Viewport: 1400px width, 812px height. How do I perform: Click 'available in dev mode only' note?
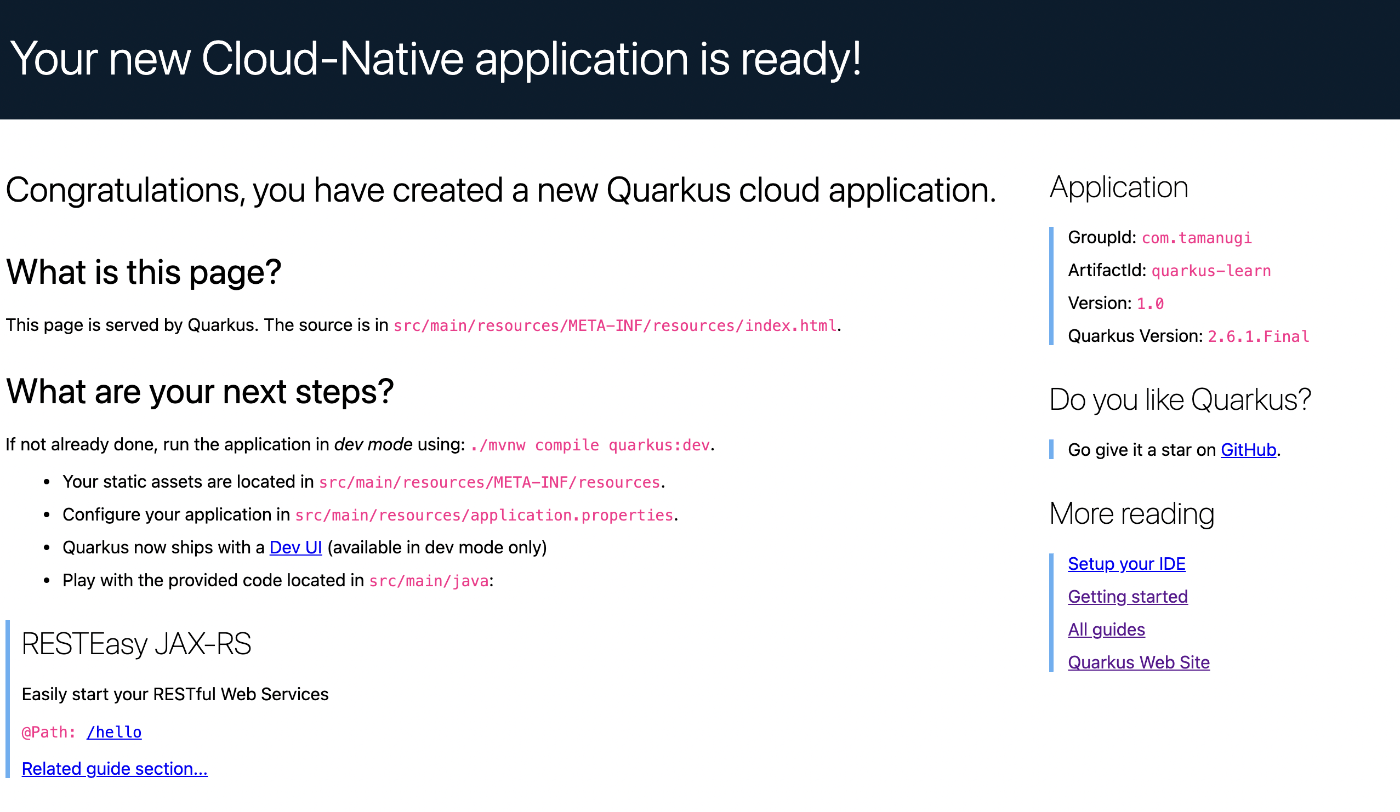tap(437, 547)
